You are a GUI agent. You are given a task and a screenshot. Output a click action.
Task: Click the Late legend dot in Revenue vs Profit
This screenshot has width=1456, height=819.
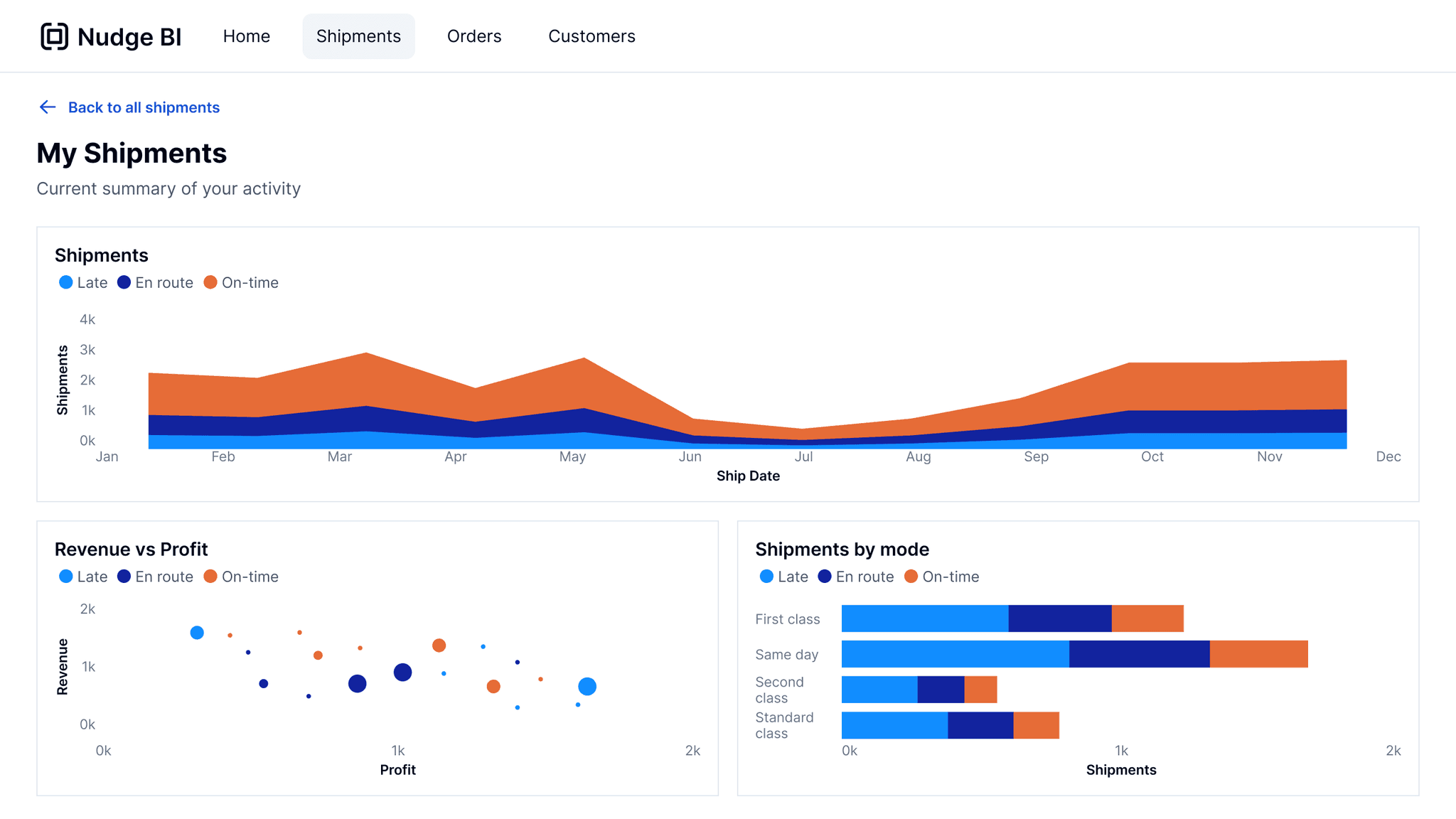66,577
